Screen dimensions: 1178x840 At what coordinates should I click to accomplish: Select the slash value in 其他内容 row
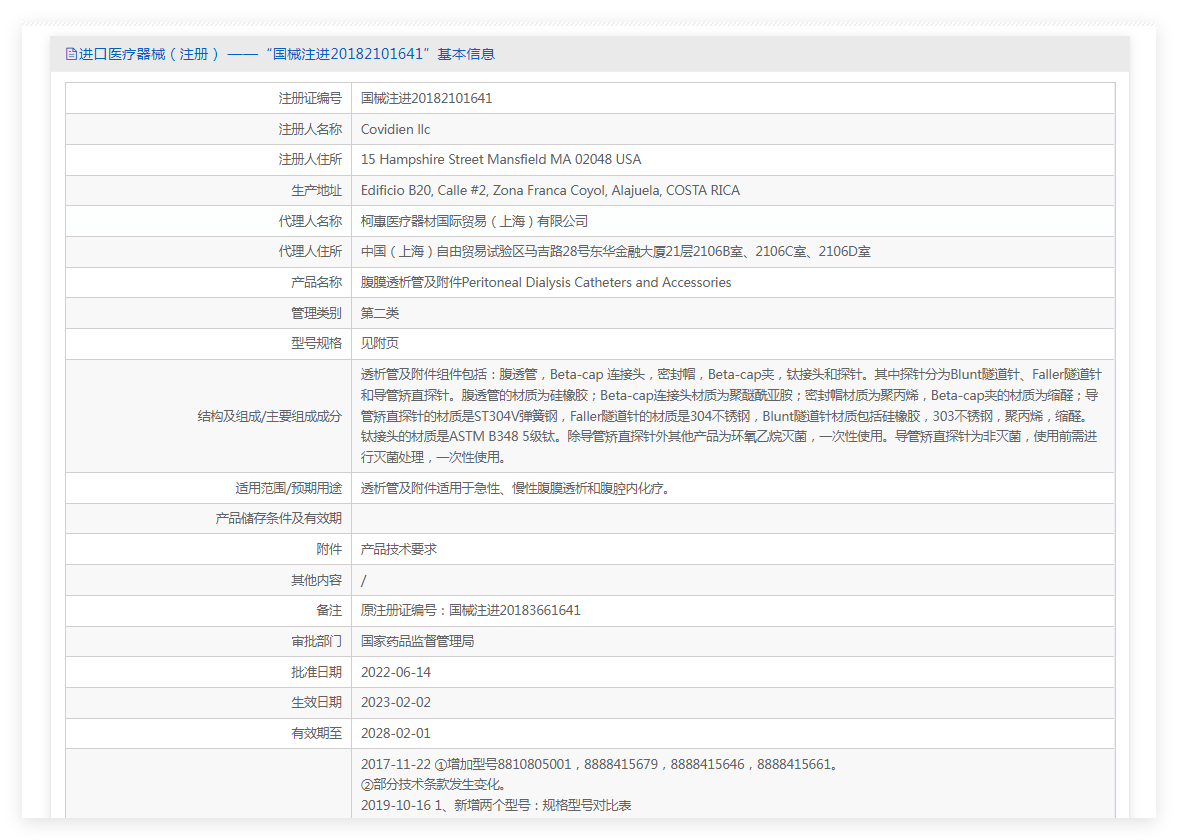364,580
